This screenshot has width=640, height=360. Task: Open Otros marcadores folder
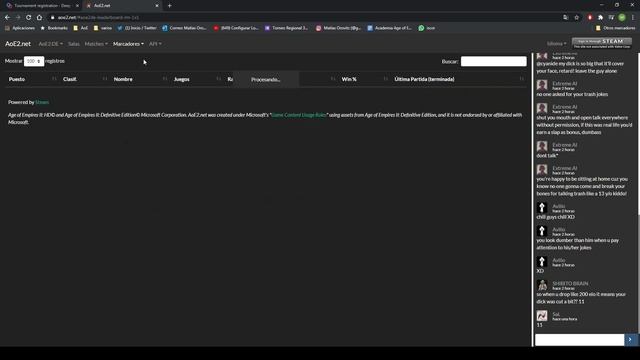click(x=616, y=28)
